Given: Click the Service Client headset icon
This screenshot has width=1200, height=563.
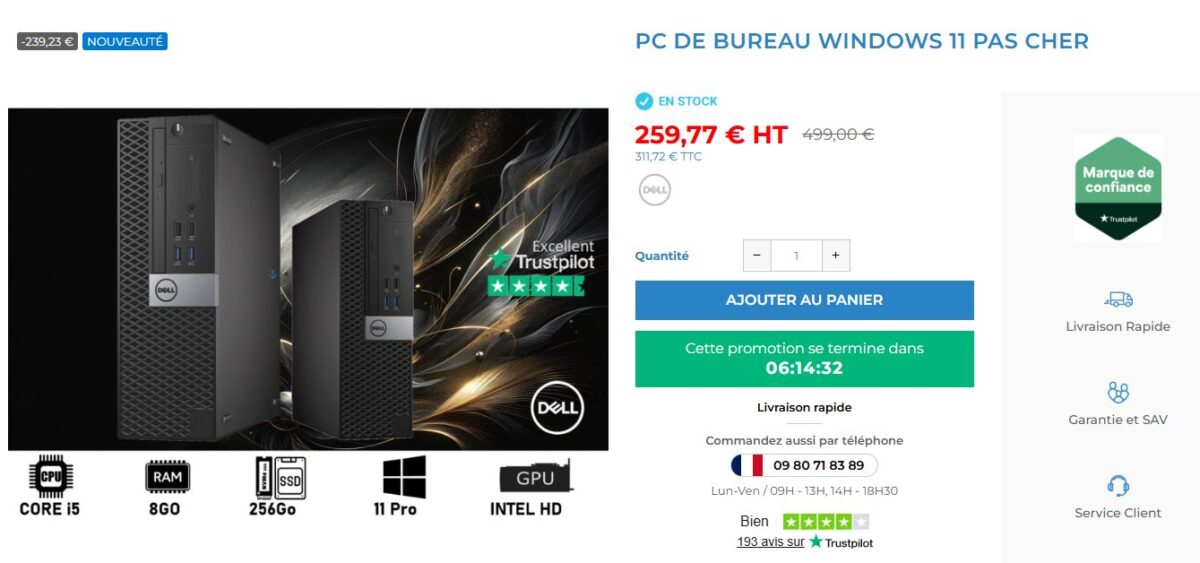Looking at the screenshot, I should (1118, 485).
